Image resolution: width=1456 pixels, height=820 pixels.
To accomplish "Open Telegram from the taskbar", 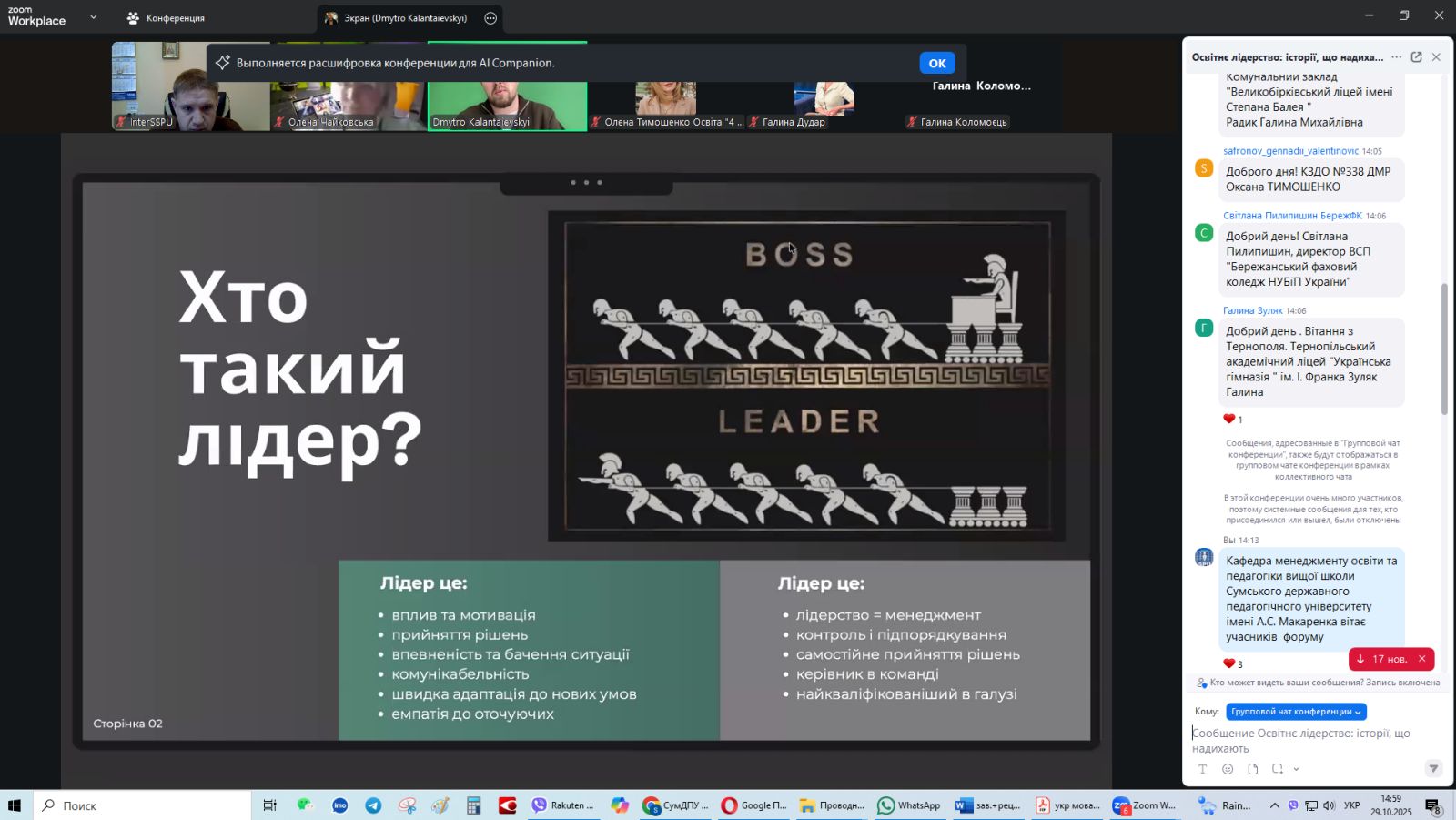I will [373, 805].
